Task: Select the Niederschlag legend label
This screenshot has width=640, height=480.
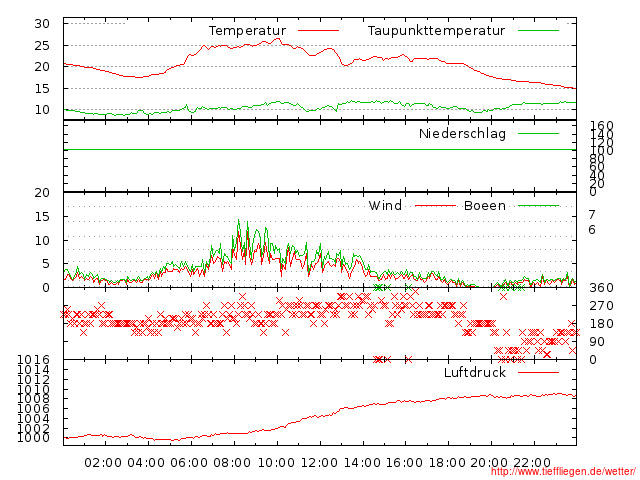Action: pyautogui.click(x=462, y=133)
